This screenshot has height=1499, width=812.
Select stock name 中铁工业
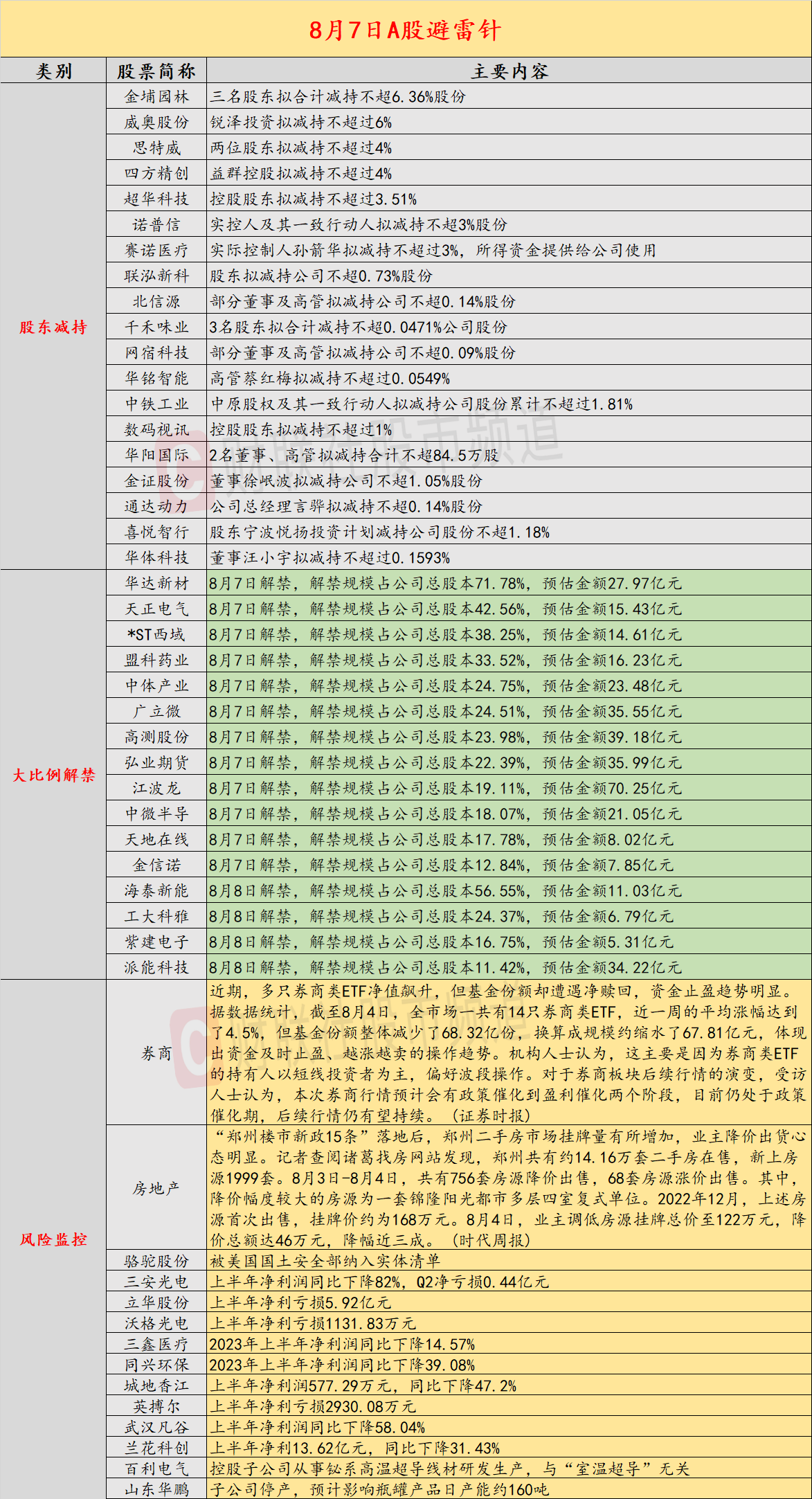tap(156, 404)
